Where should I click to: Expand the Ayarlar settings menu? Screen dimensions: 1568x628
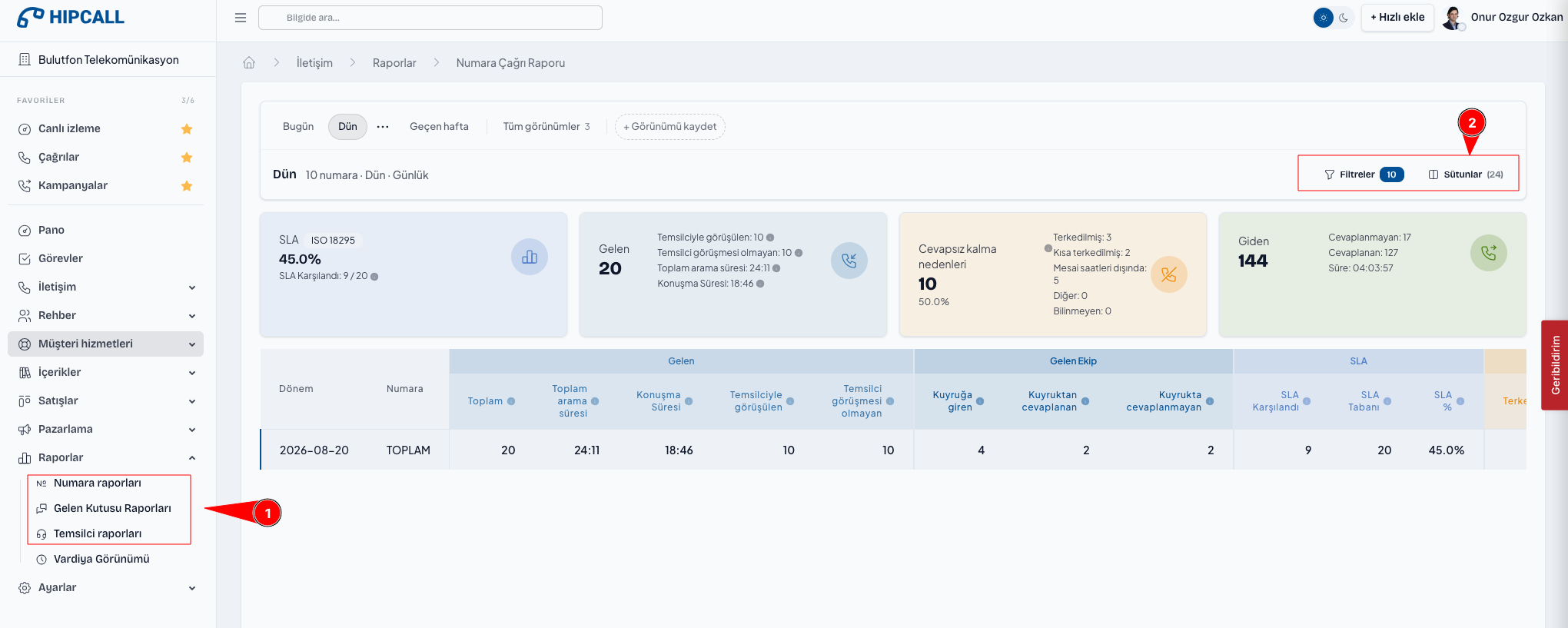point(106,587)
